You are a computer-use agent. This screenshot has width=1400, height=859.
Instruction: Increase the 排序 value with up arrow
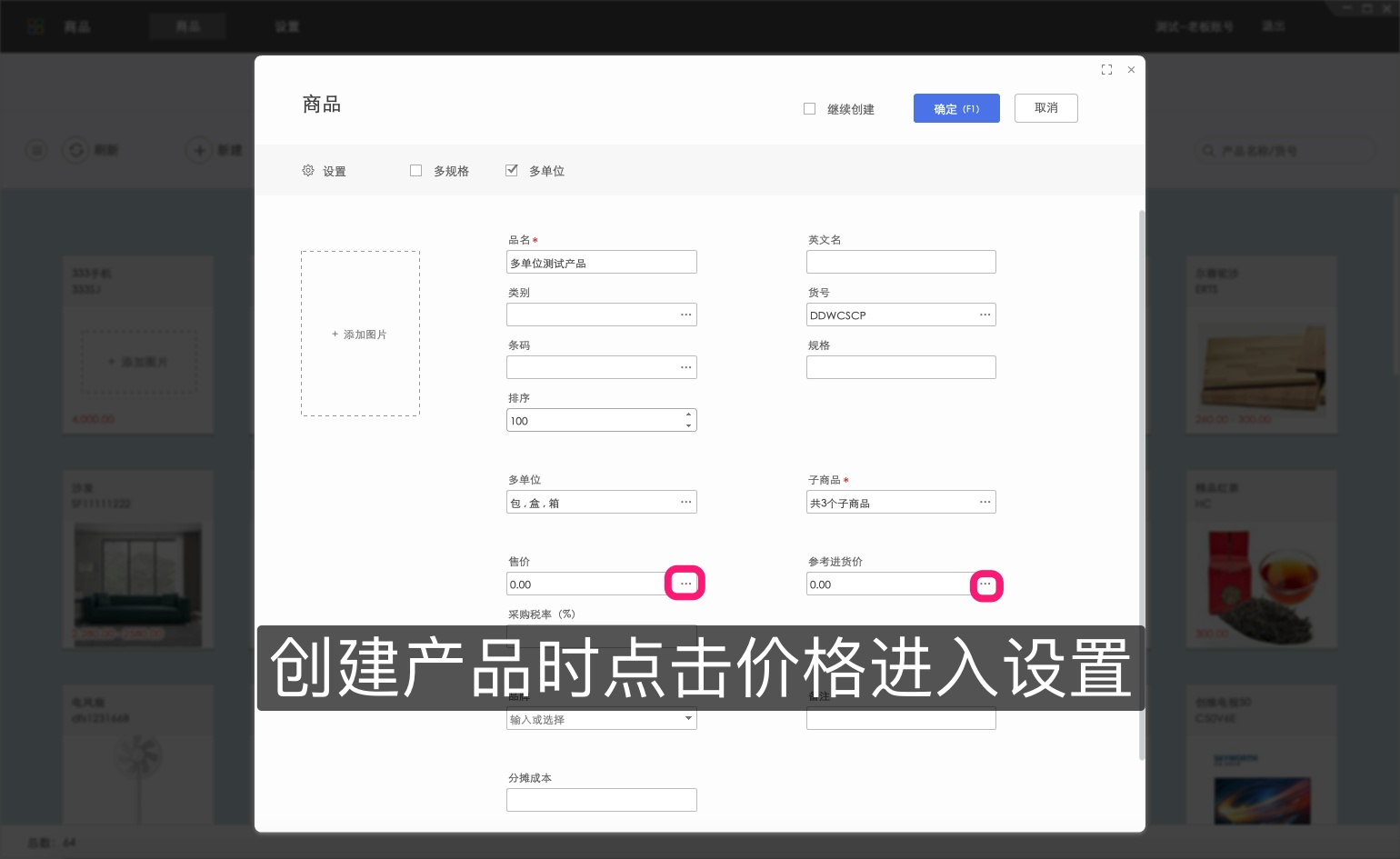coord(689,415)
